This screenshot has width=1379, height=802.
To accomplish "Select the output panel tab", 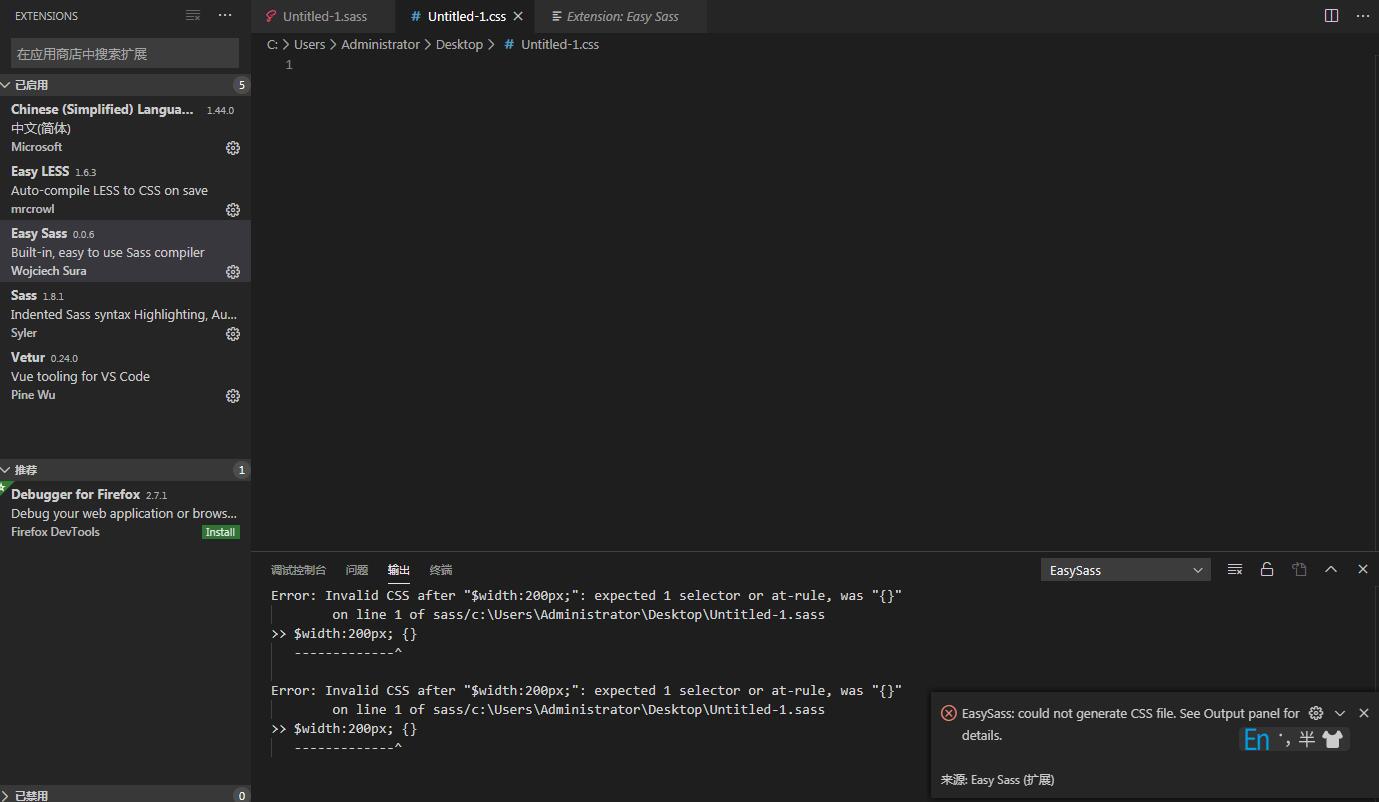I will point(399,570).
